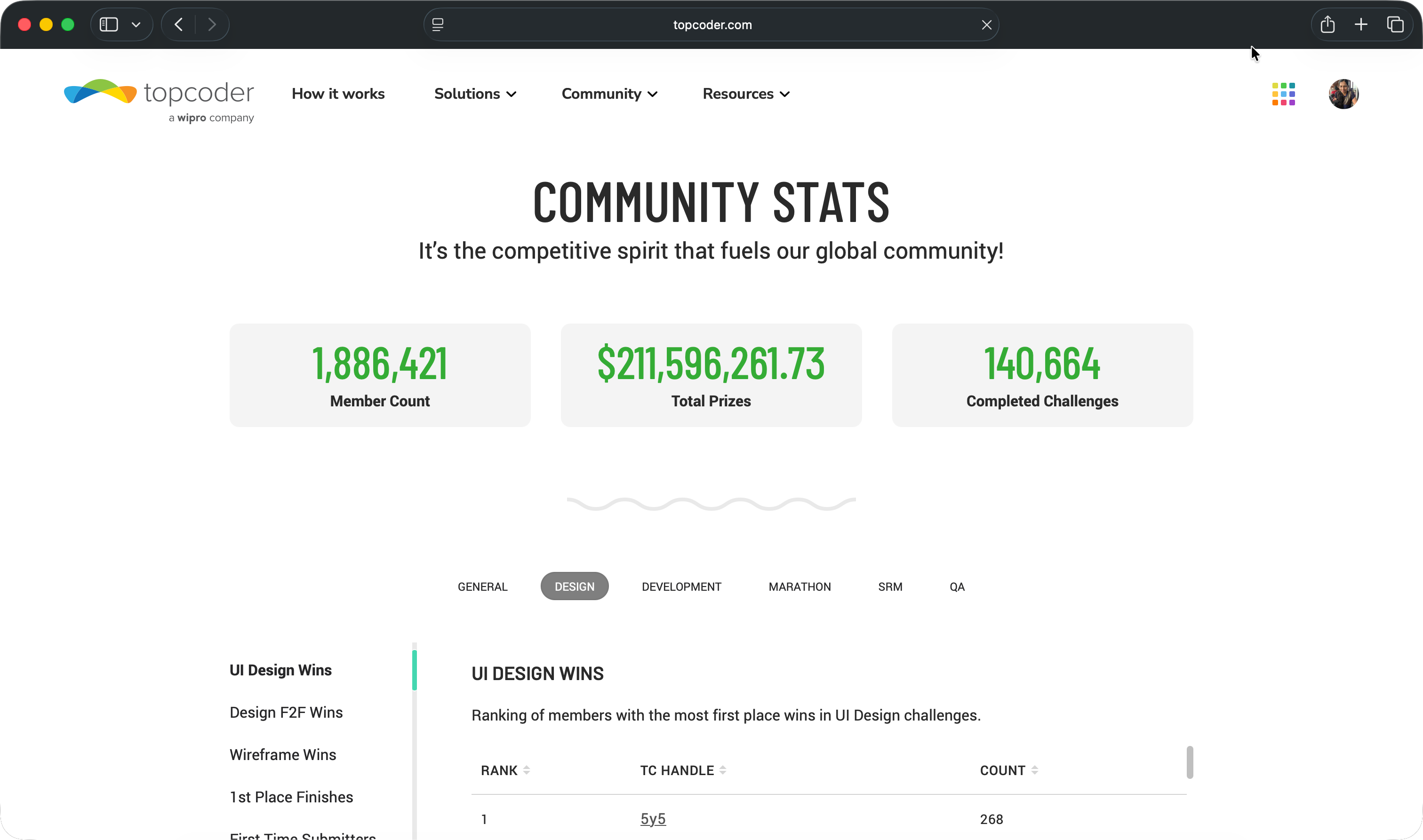The image size is (1423, 840).
Task: Click the Topcoder logo
Action: click(x=159, y=100)
